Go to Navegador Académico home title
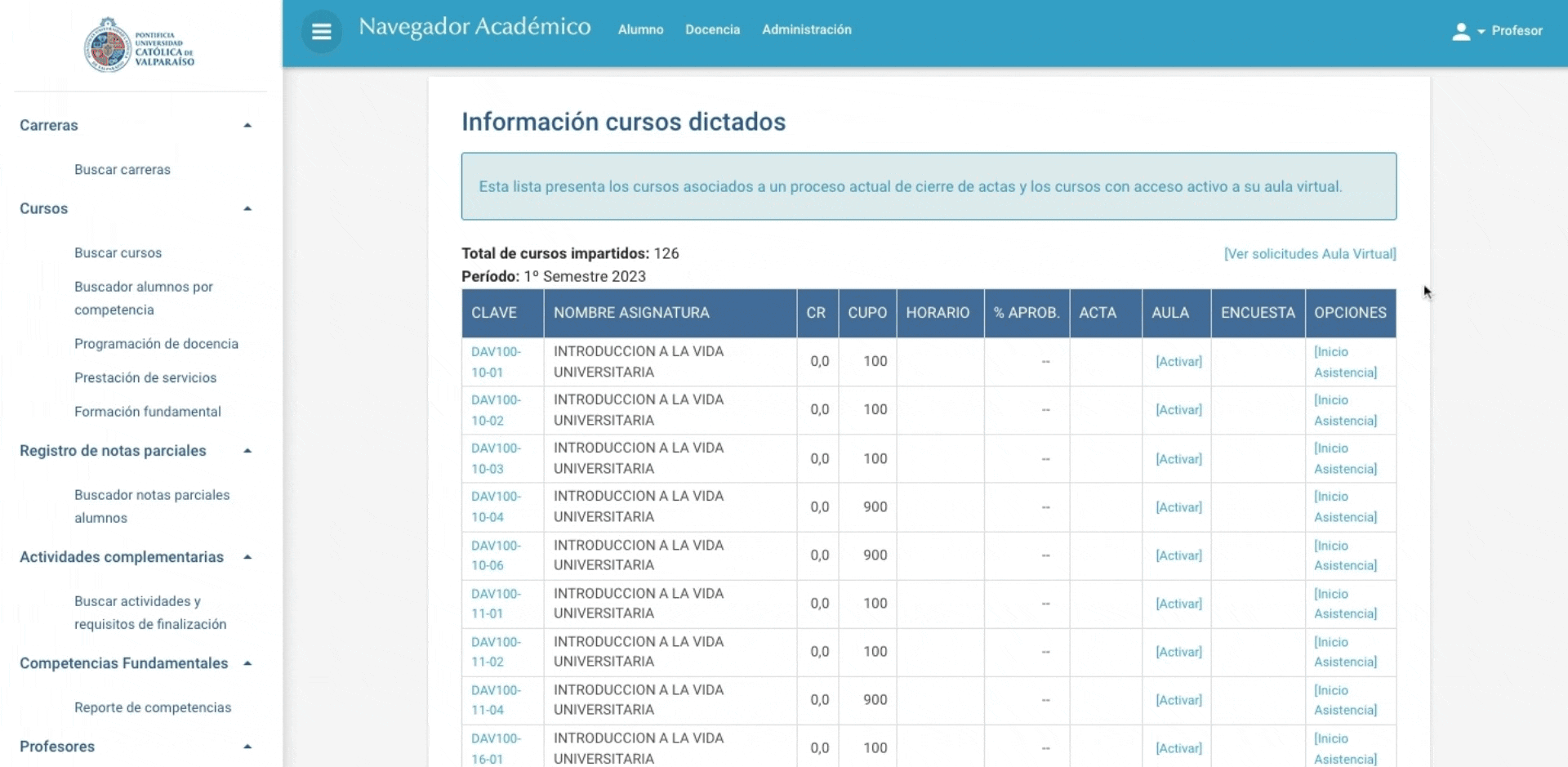 pyautogui.click(x=474, y=27)
